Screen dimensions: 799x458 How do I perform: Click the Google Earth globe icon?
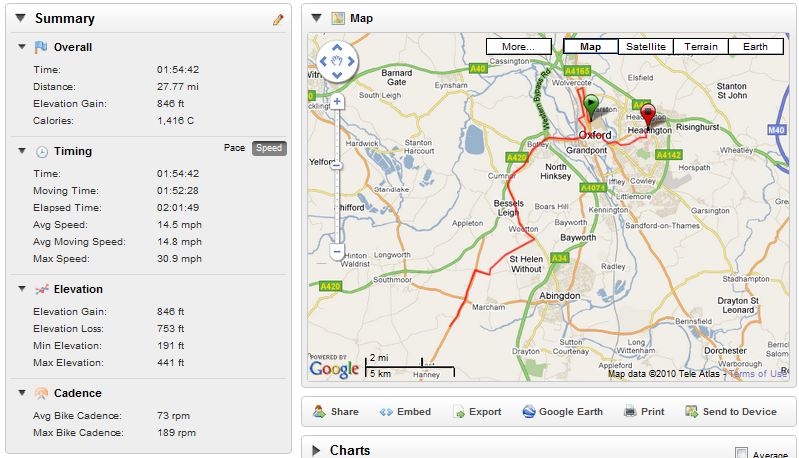pyautogui.click(x=529, y=412)
